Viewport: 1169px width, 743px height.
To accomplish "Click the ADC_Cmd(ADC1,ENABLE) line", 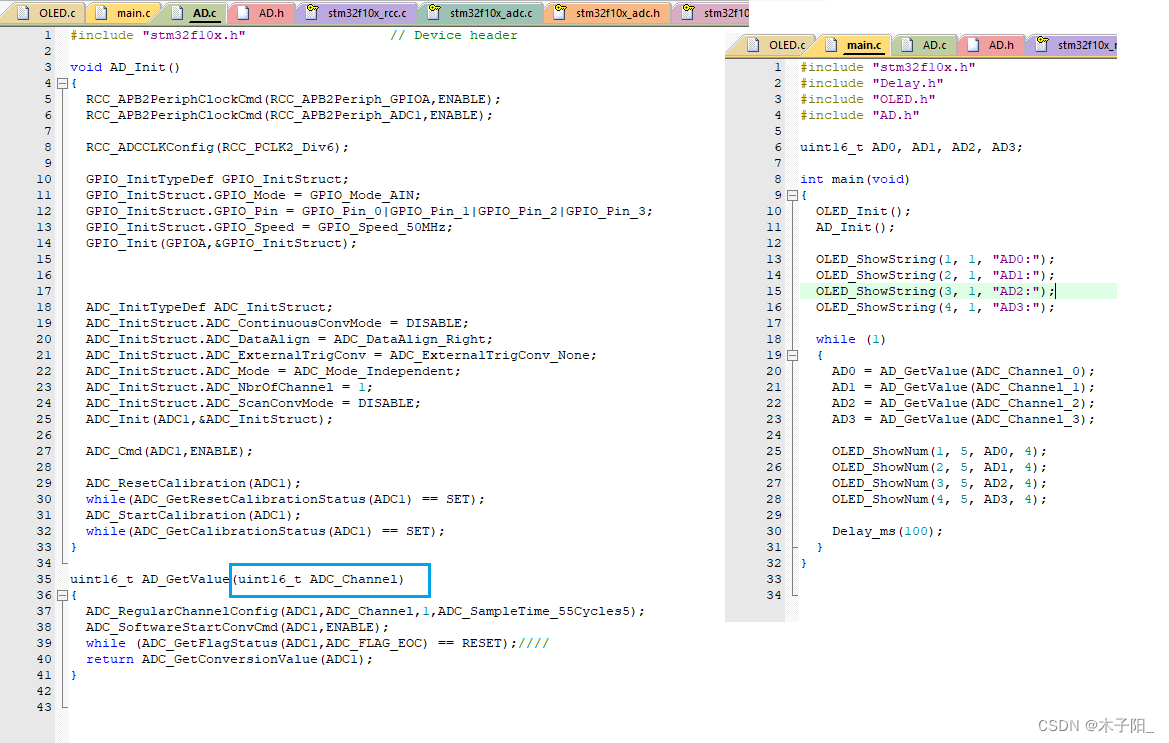I will point(169,452).
